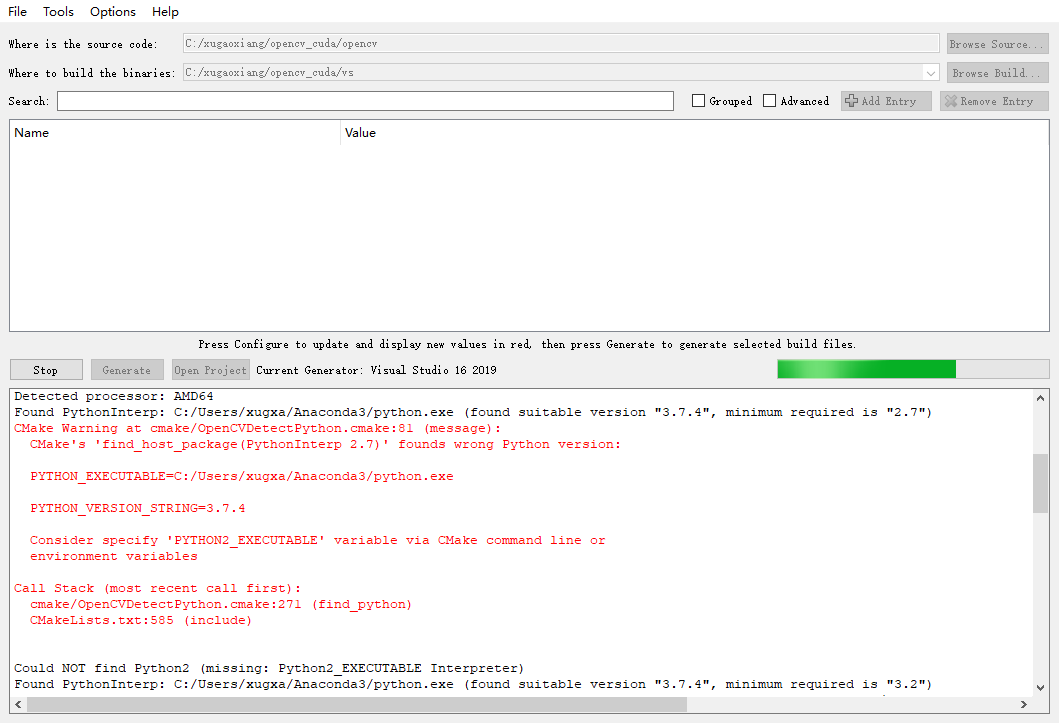
Task: Enable the Advanced checkbox
Action: click(769, 101)
